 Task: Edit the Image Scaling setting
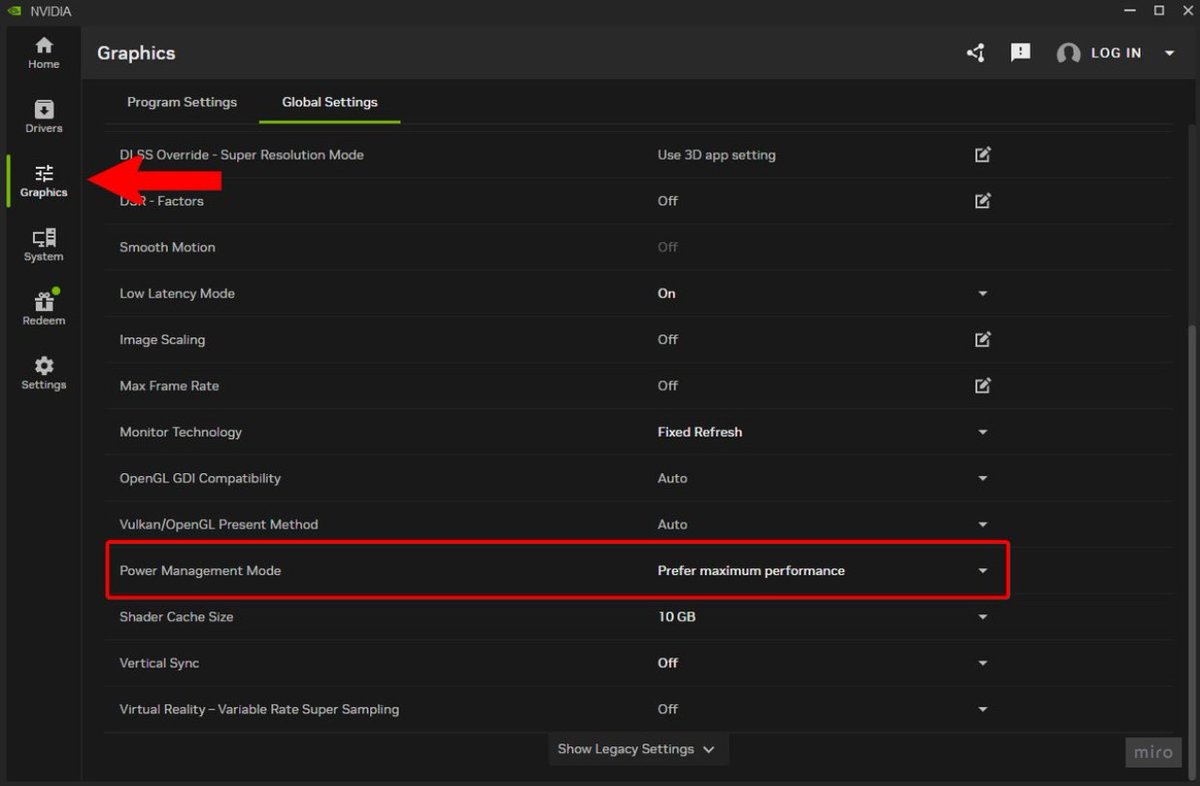point(983,339)
